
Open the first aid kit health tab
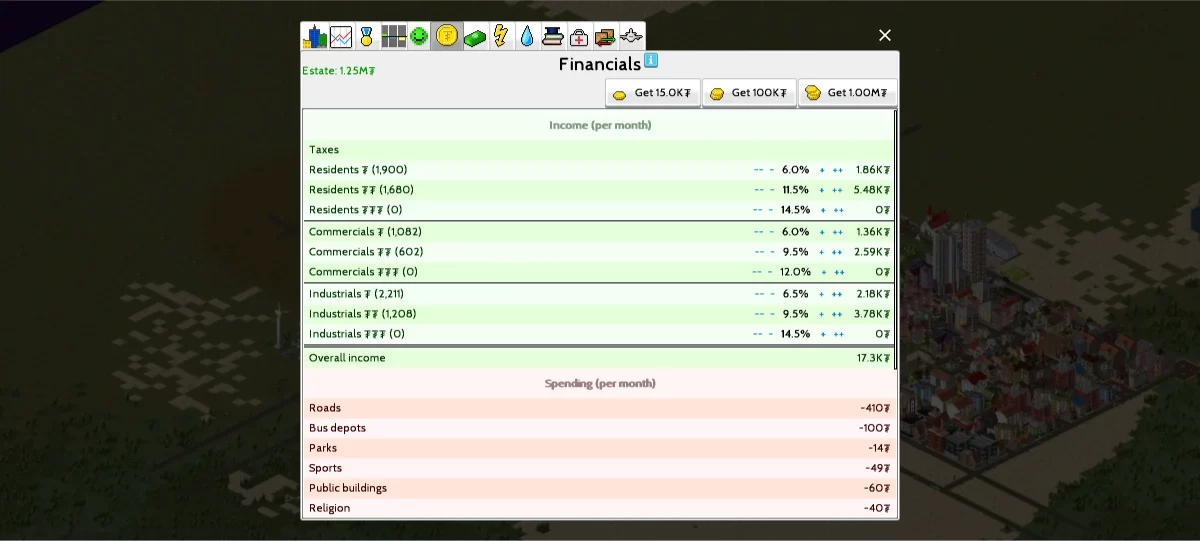pyautogui.click(x=579, y=37)
